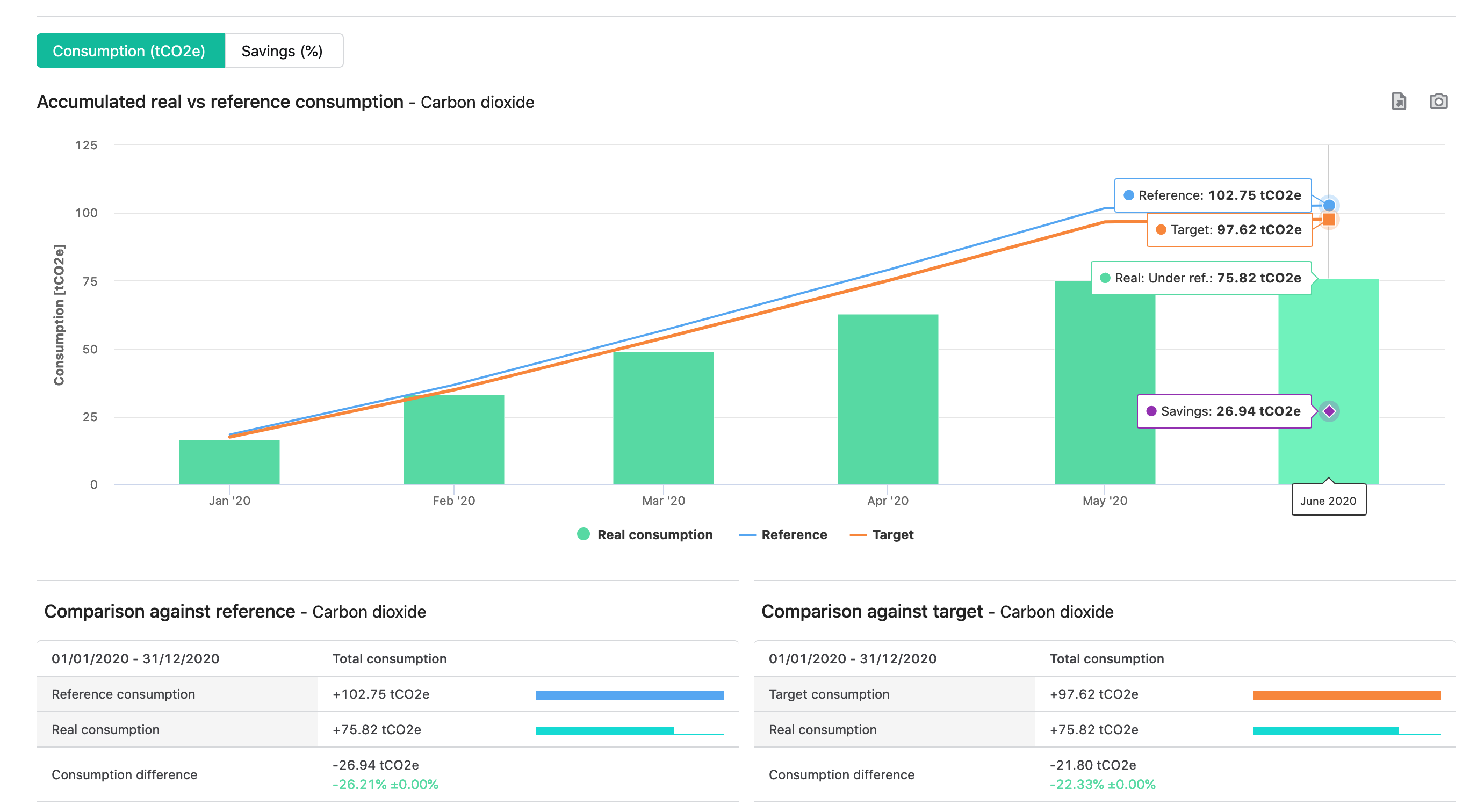Click orange Target consumption progress bar

click(x=1346, y=695)
